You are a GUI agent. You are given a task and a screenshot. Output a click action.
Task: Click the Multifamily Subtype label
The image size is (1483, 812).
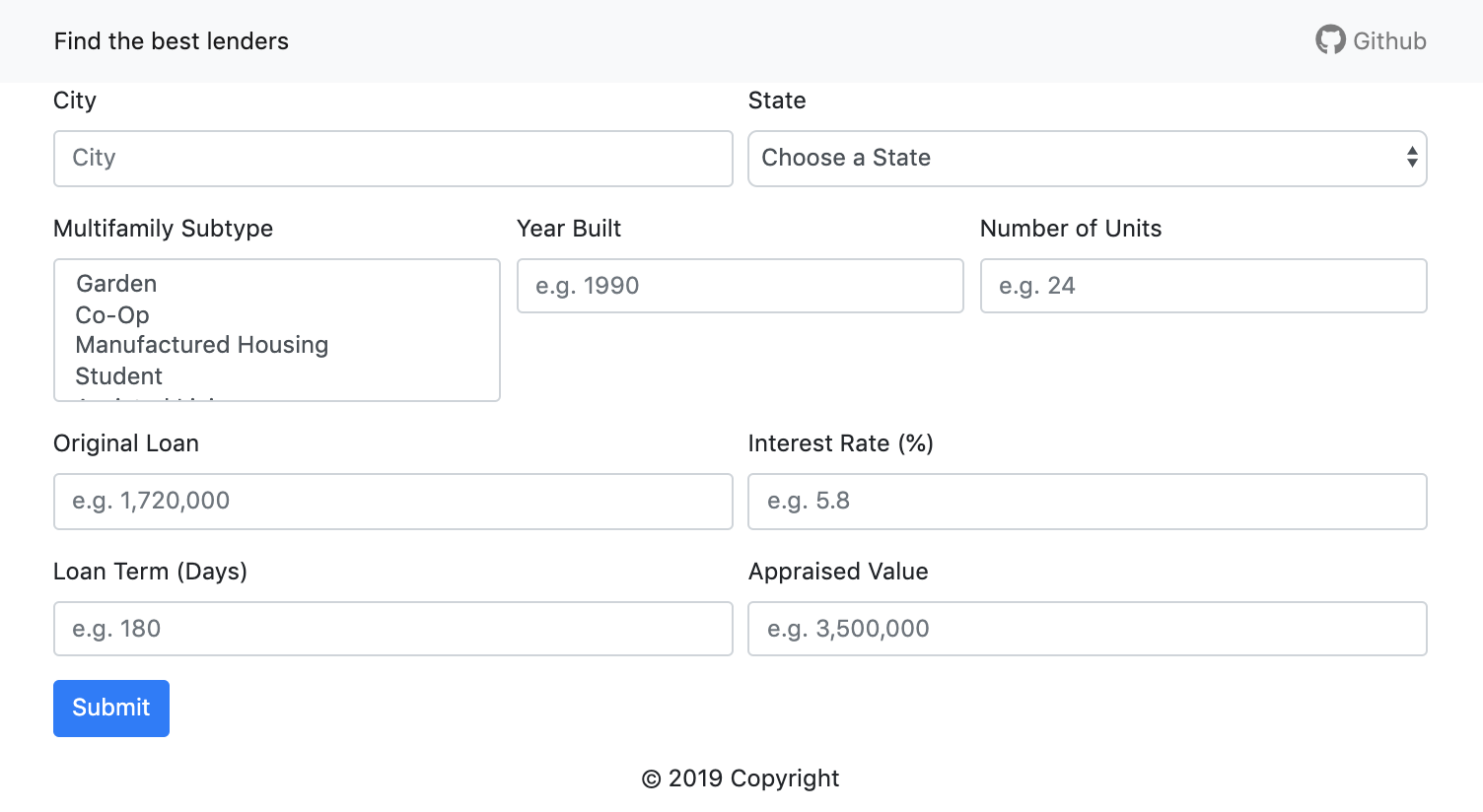(164, 229)
